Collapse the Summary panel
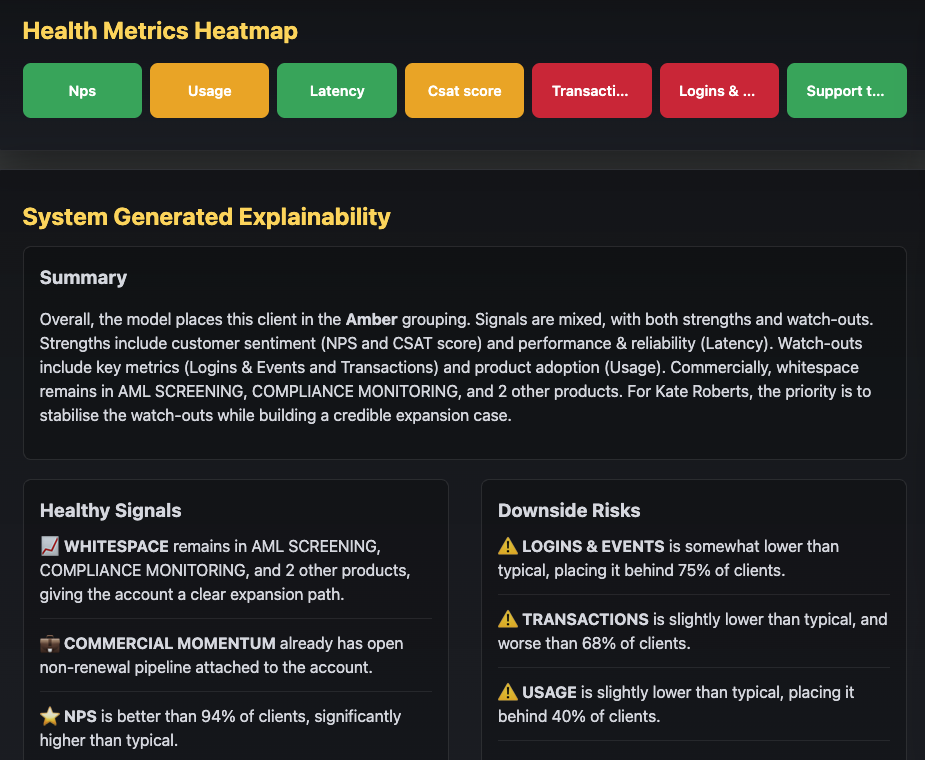This screenshot has height=760, width=925. 83,277
